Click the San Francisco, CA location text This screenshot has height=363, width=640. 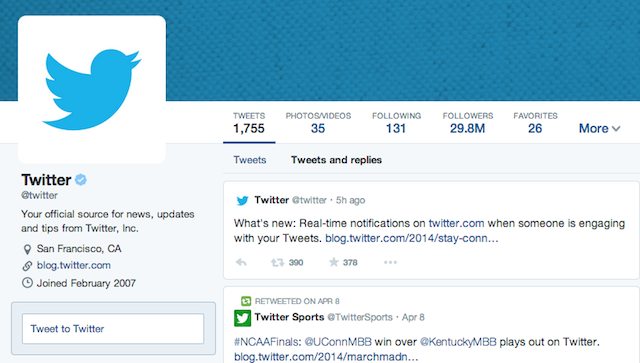79,249
